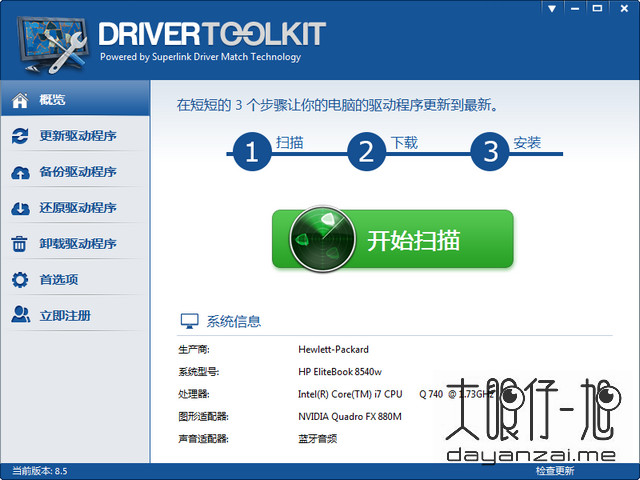The image size is (640, 480).
Task: Click the Powered by Superlink tagline
Action: click(x=200, y=57)
